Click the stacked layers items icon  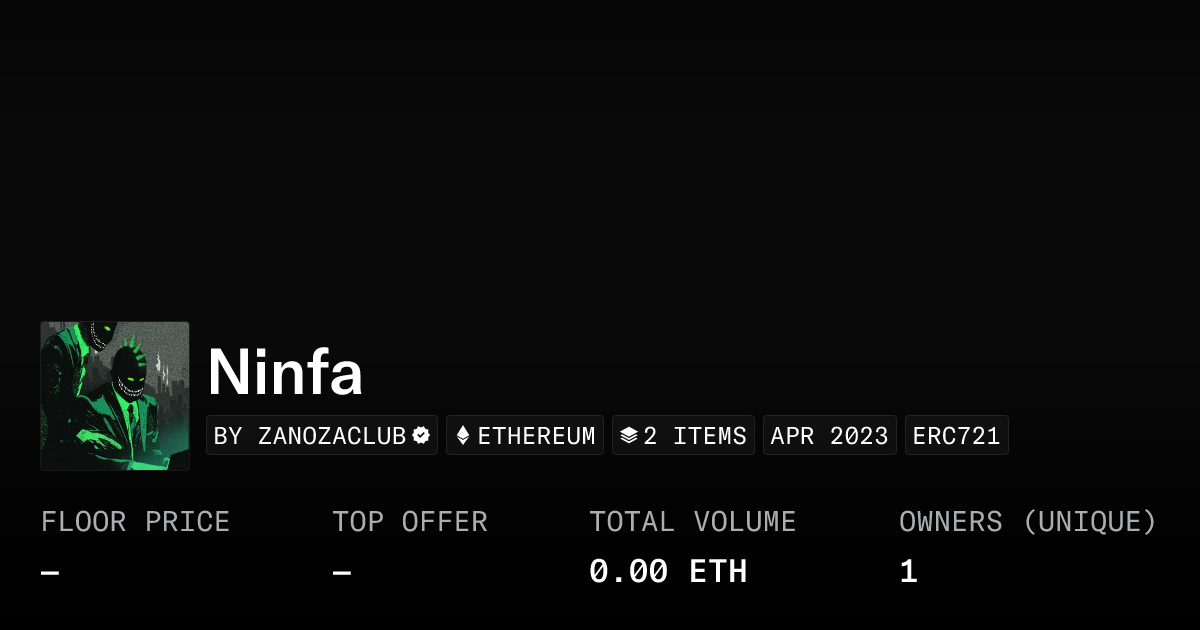pos(628,435)
